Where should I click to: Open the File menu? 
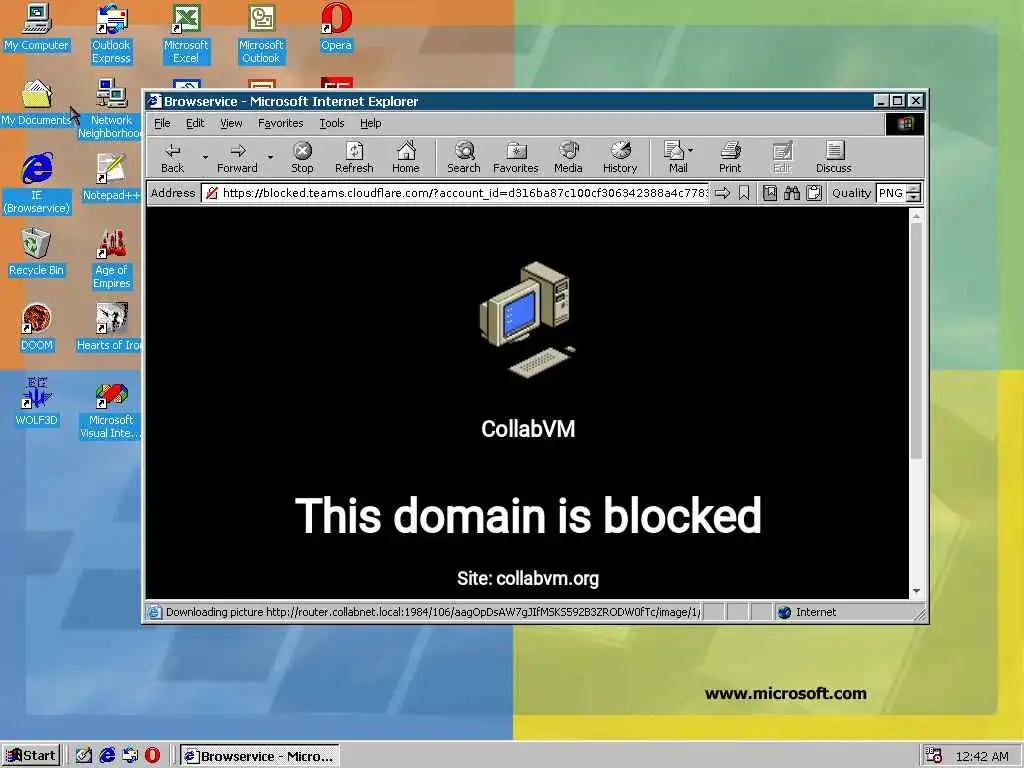(x=162, y=123)
